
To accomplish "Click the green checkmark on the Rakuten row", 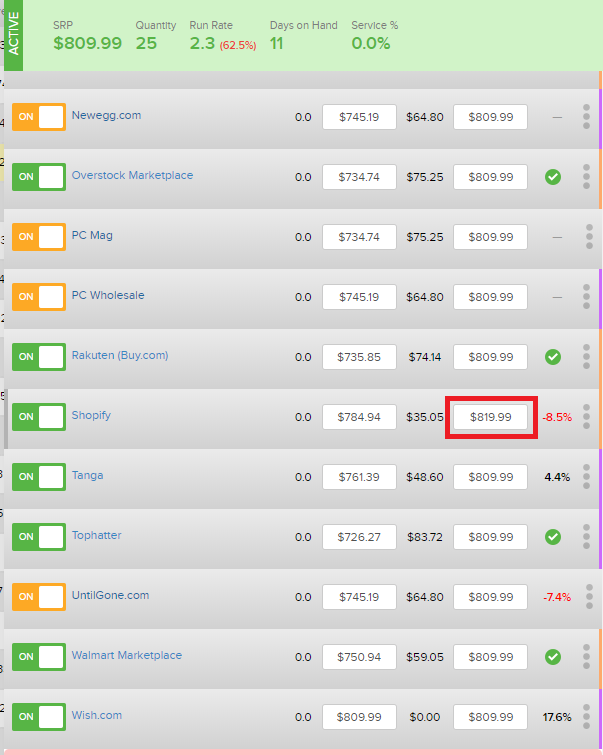I will point(553,357).
